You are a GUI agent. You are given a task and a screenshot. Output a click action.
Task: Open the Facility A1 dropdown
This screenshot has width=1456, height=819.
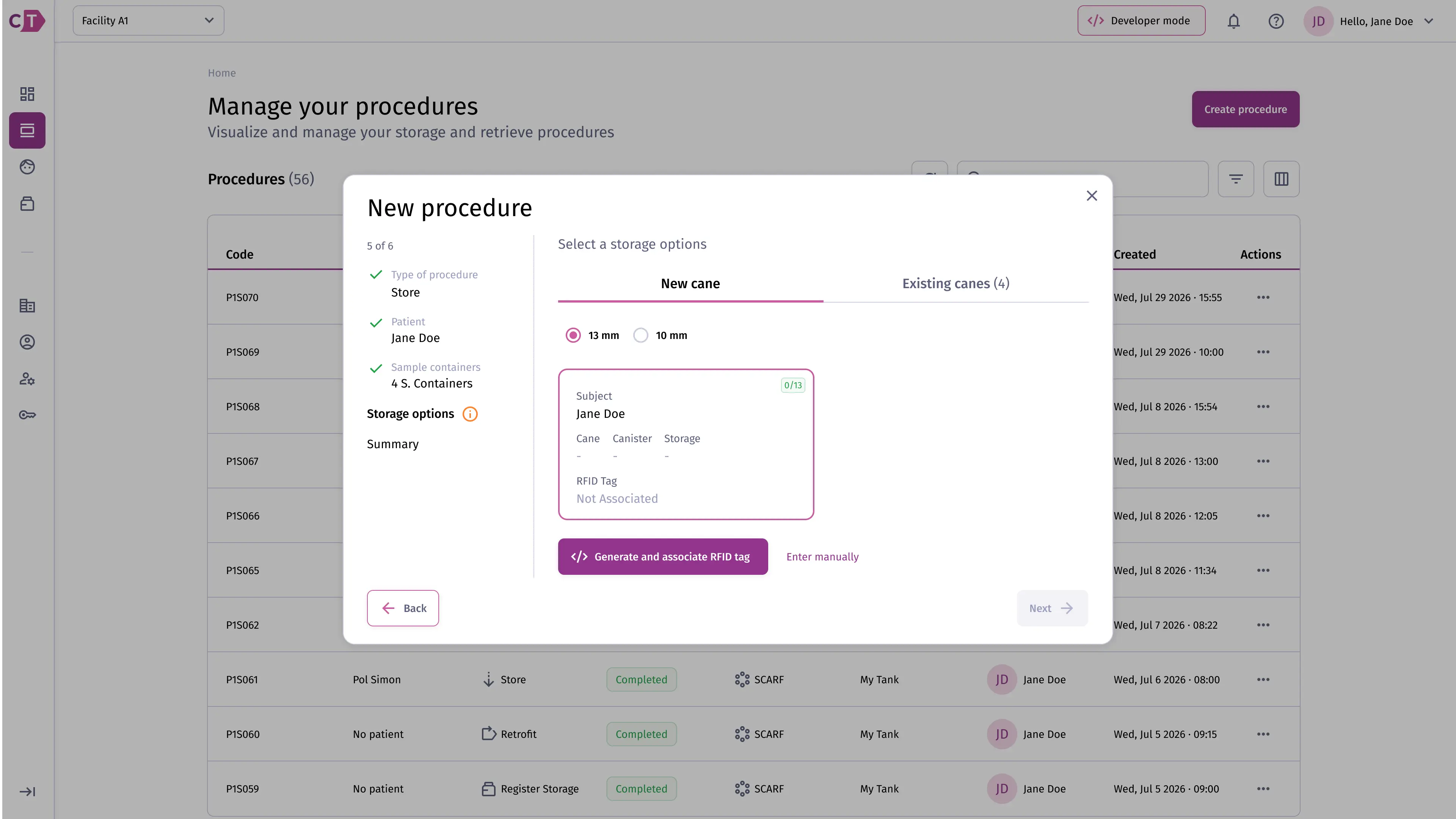(x=148, y=21)
